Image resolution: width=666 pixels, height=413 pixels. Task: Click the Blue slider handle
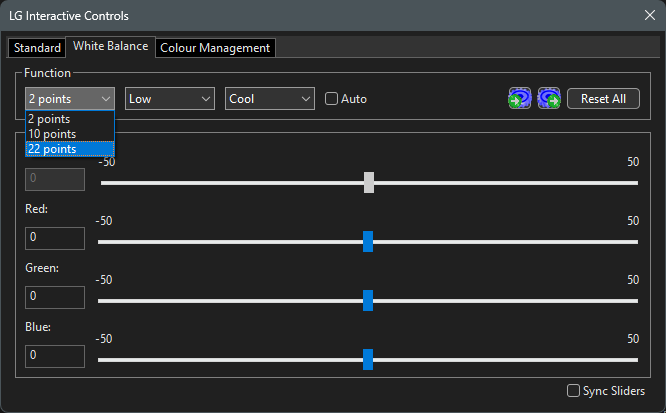pyautogui.click(x=368, y=359)
